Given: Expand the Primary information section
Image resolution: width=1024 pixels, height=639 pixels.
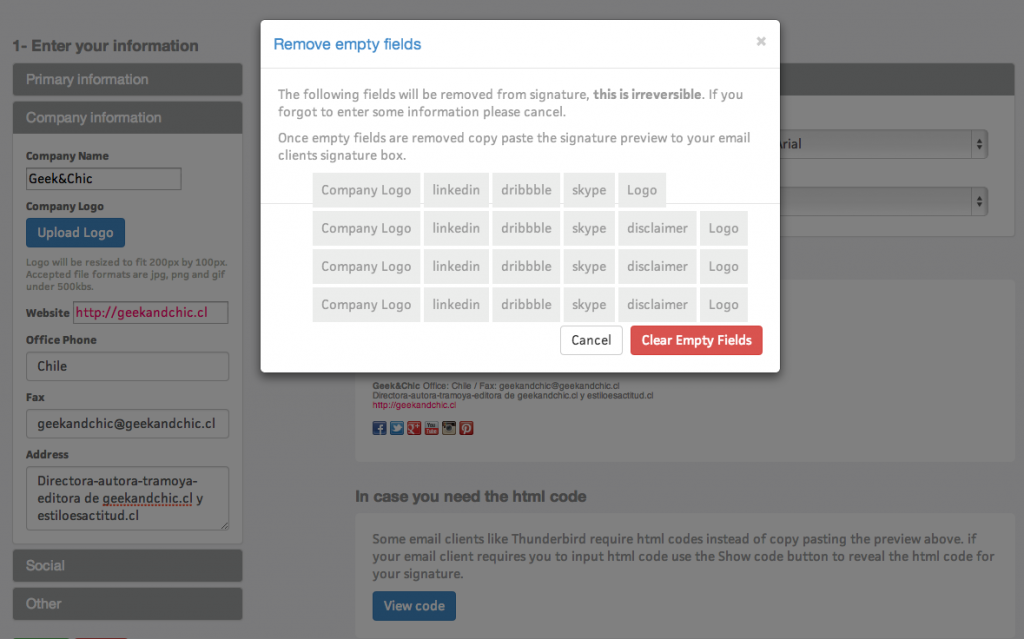Looking at the screenshot, I should (127, 80).
